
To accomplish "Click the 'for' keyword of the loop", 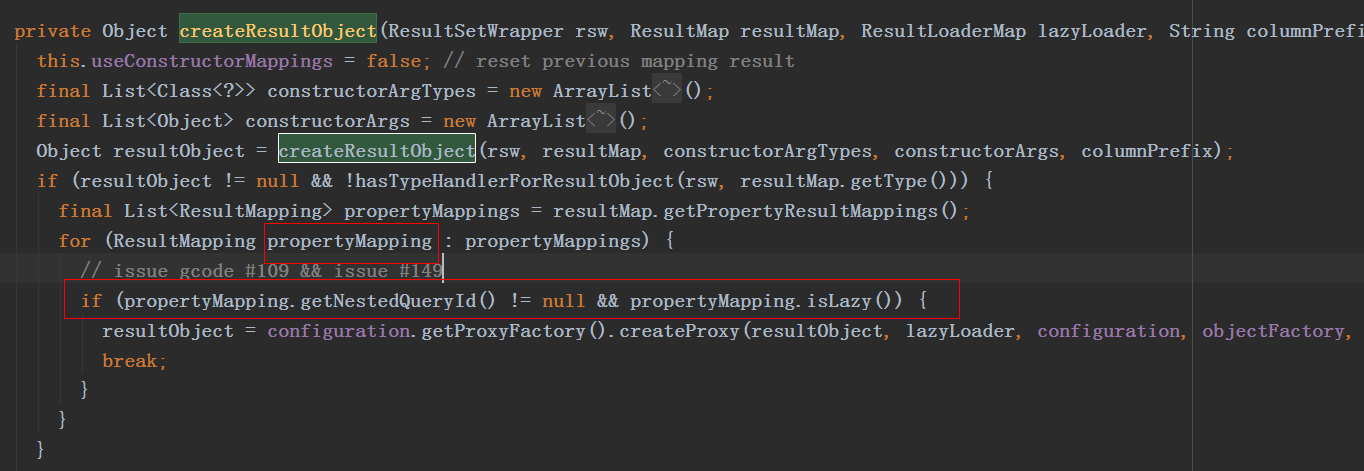I will [x=75, y=241].
